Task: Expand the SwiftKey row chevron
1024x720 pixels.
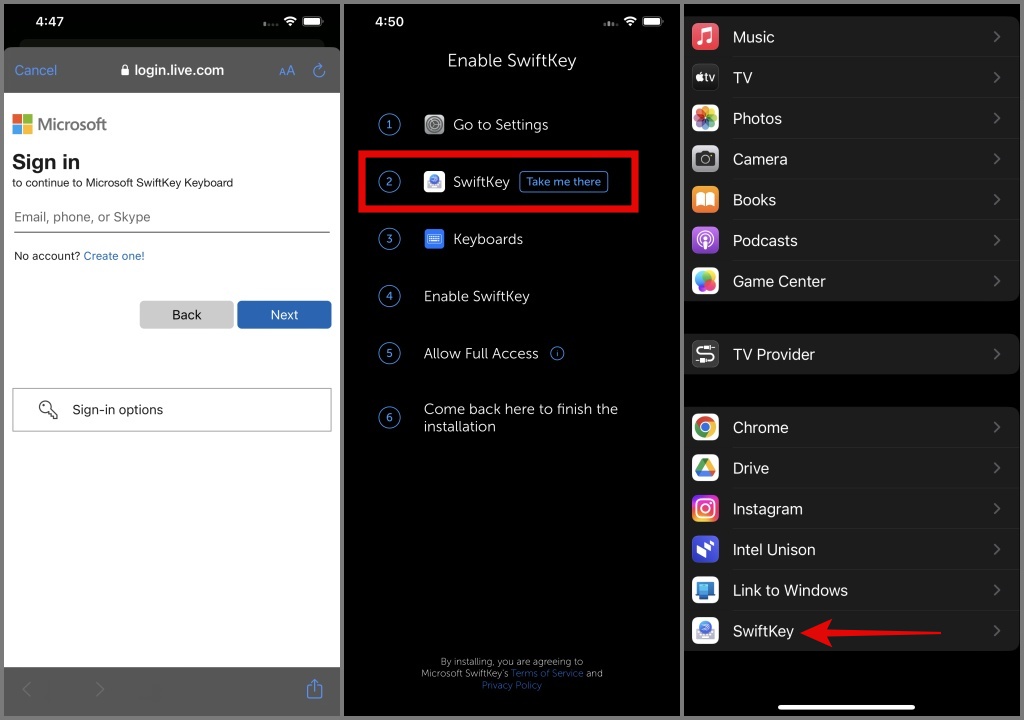Action: click(997, 630)
